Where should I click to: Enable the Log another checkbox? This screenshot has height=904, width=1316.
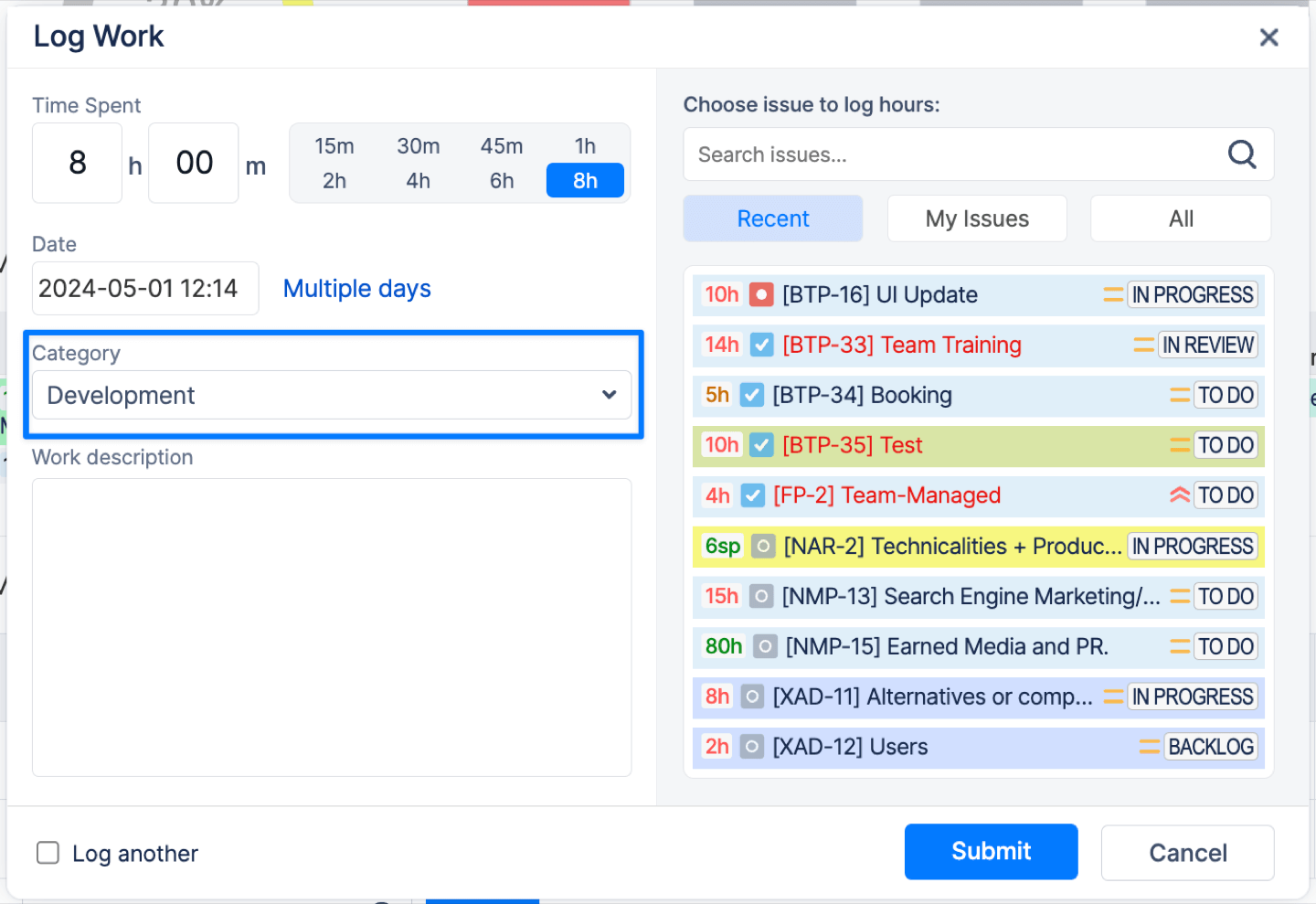click(x=48, y=853)
